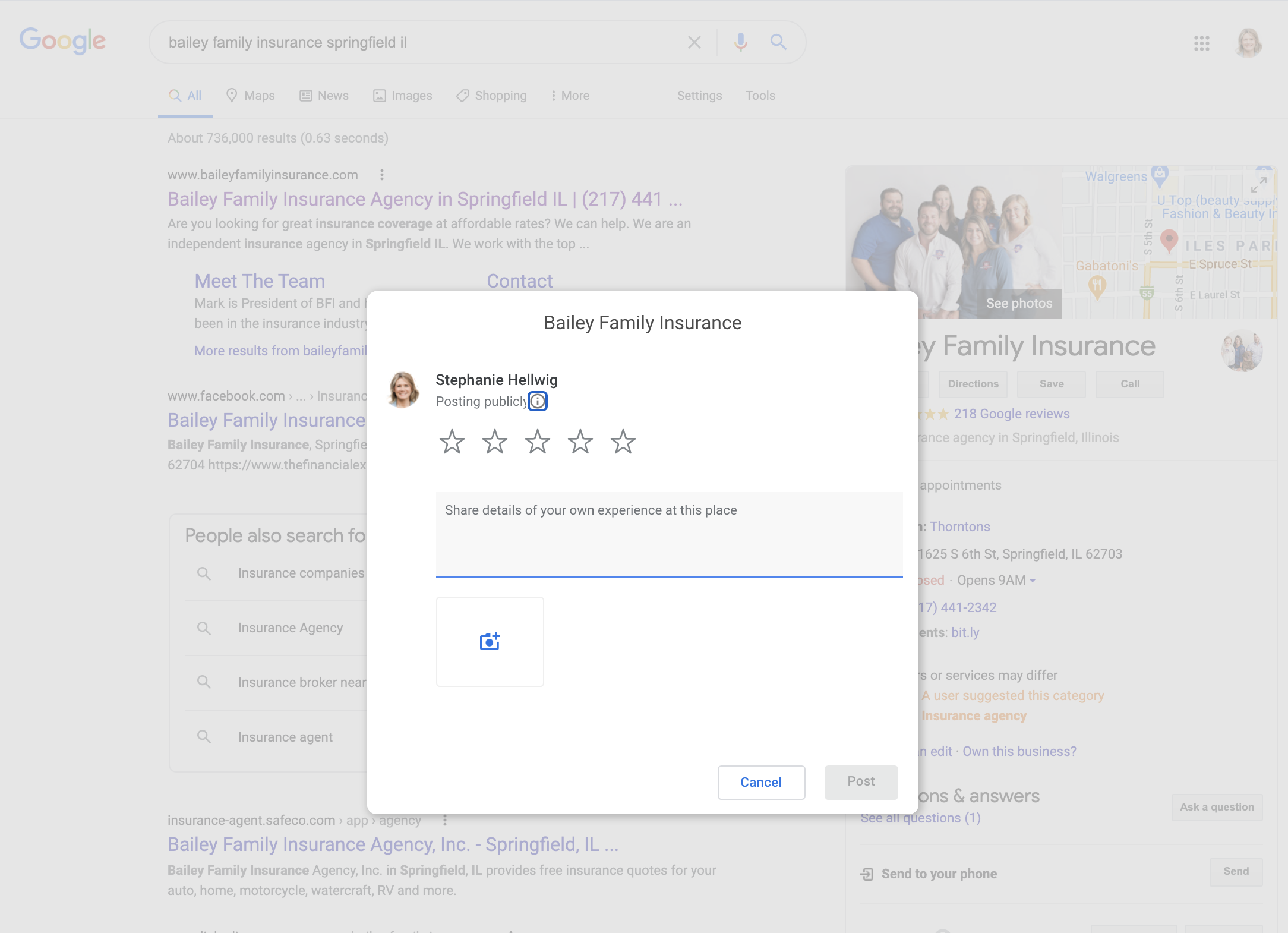The height and width of the screenshot is (933, 1288).
Task: Click the Save button in knowledge panel
Action: (1052, 384)
